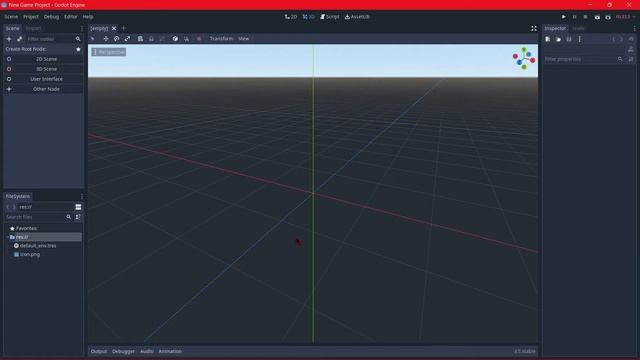640x360 pixels.
Task: Select the Scale mode tool
Action: point(127,38)
